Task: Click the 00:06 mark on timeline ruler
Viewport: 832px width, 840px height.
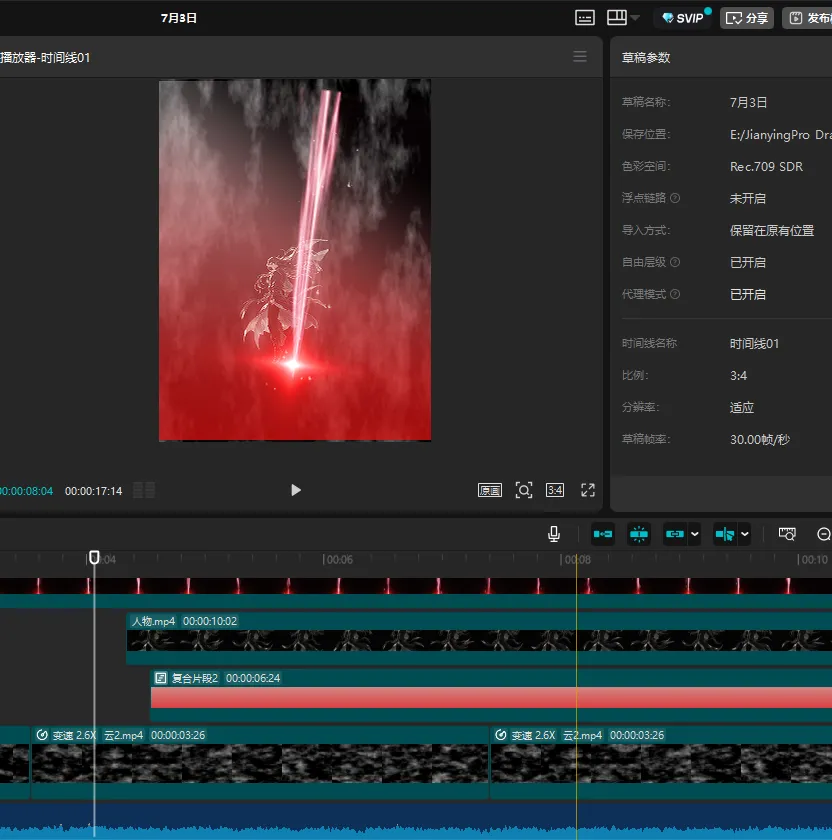Action: coord(339,560)
